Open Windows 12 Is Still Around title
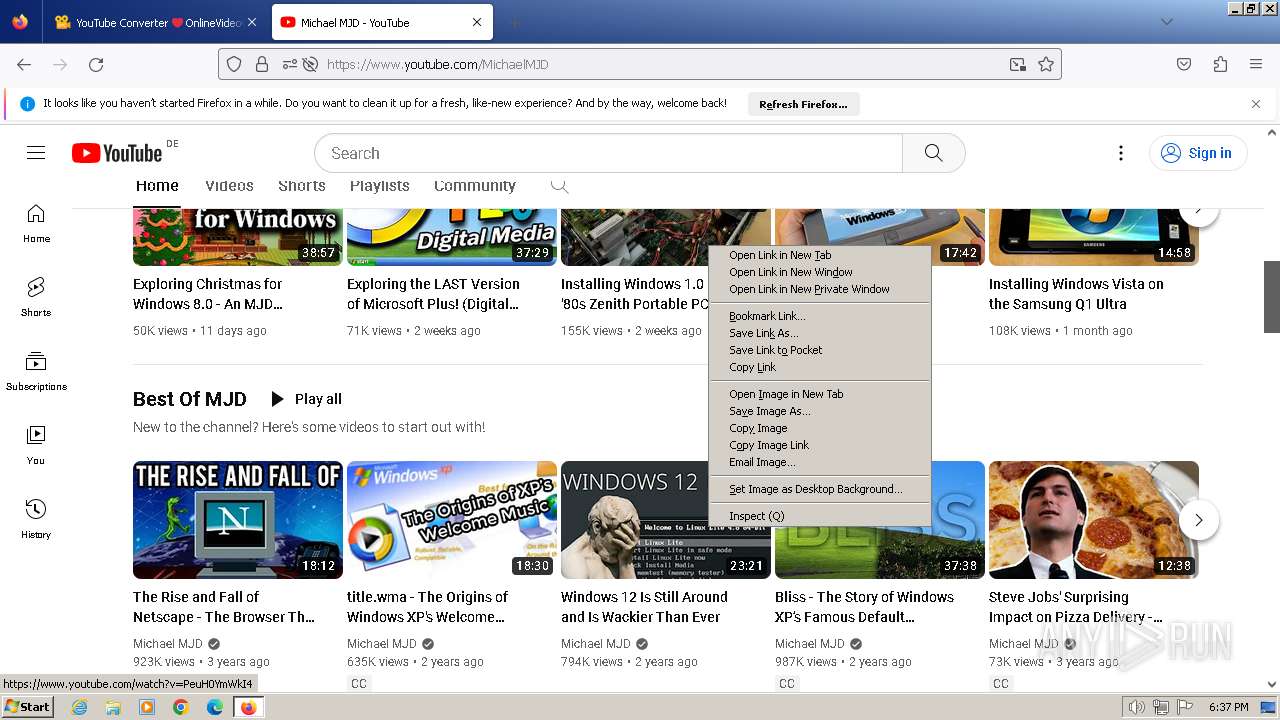This screenshot has height=720, width=1280. pyautogui.click(x=644, y=607)
